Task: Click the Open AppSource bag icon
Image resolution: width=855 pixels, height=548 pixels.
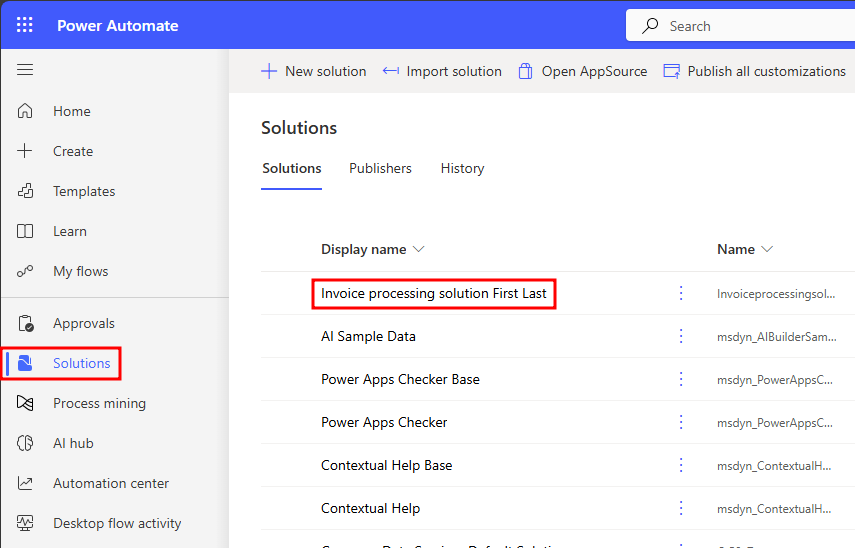Action: coord(525,71)
